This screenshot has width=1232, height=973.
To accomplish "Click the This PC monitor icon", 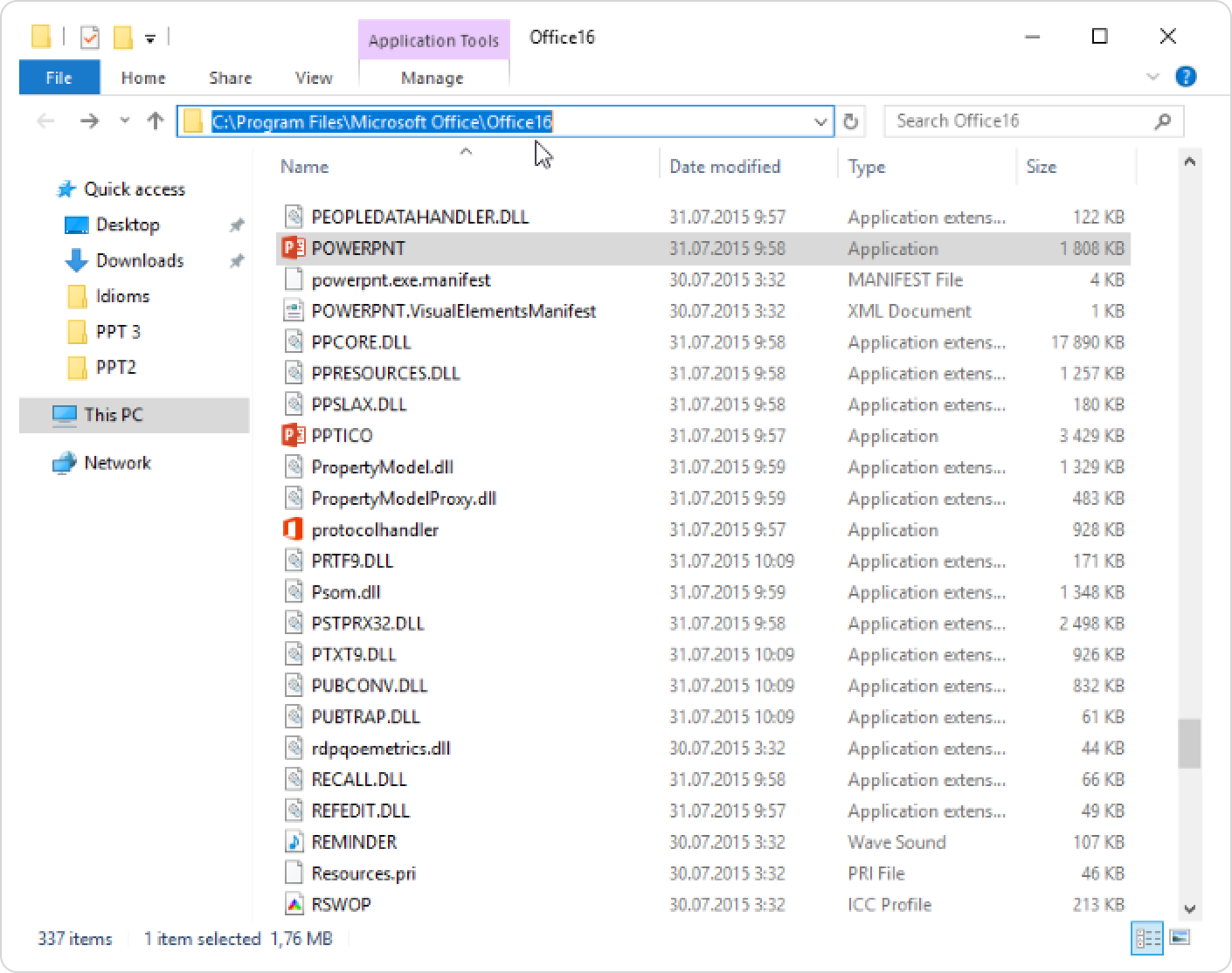I will coord(65,415).
